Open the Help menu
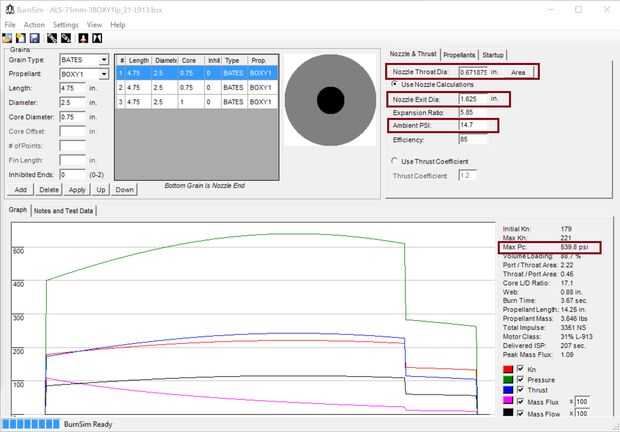The height and width of the screenshot is (432, 620). click(117, 25)
